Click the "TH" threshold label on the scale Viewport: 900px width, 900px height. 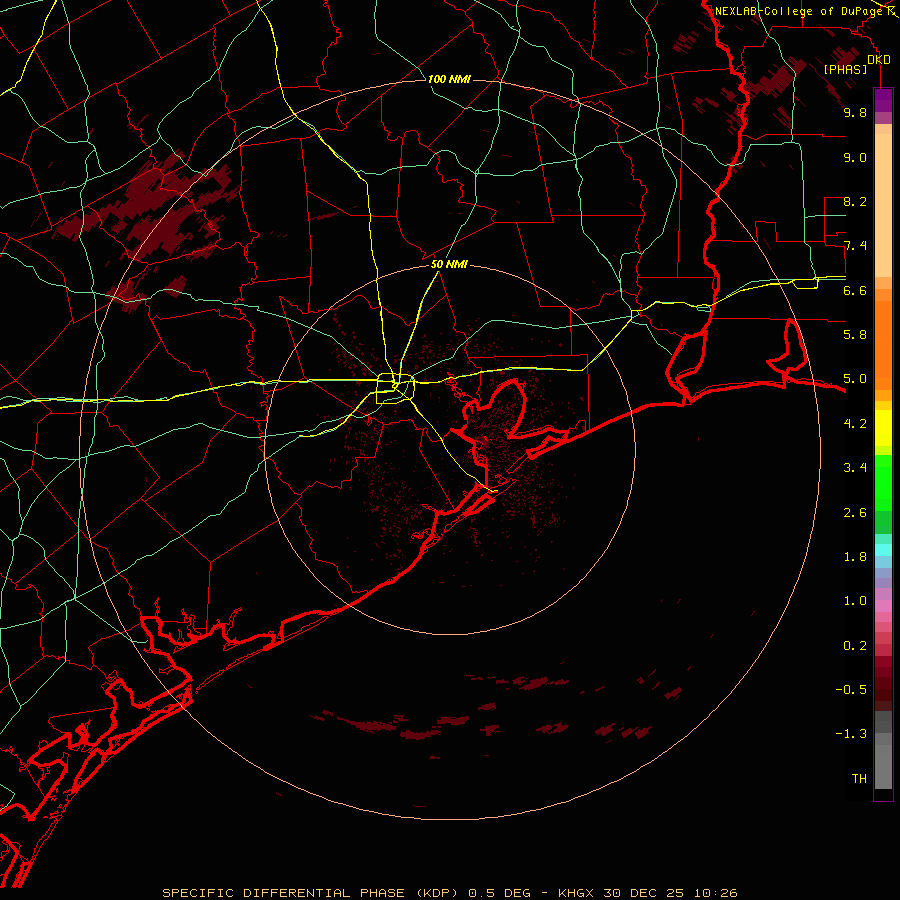pos(859,779)
